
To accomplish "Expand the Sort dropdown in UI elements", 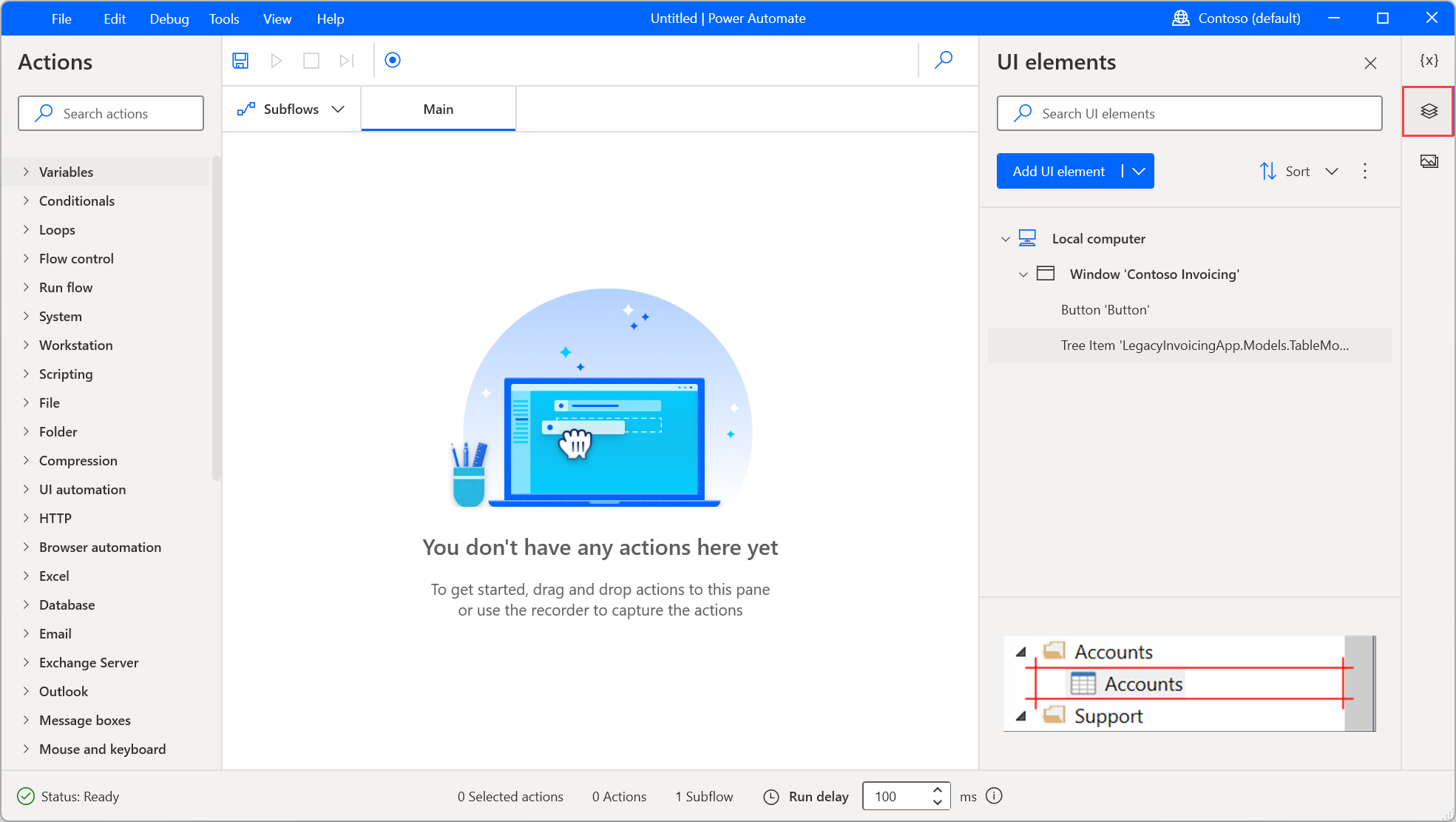I will pyautogui.click(x=1332, y=171).
